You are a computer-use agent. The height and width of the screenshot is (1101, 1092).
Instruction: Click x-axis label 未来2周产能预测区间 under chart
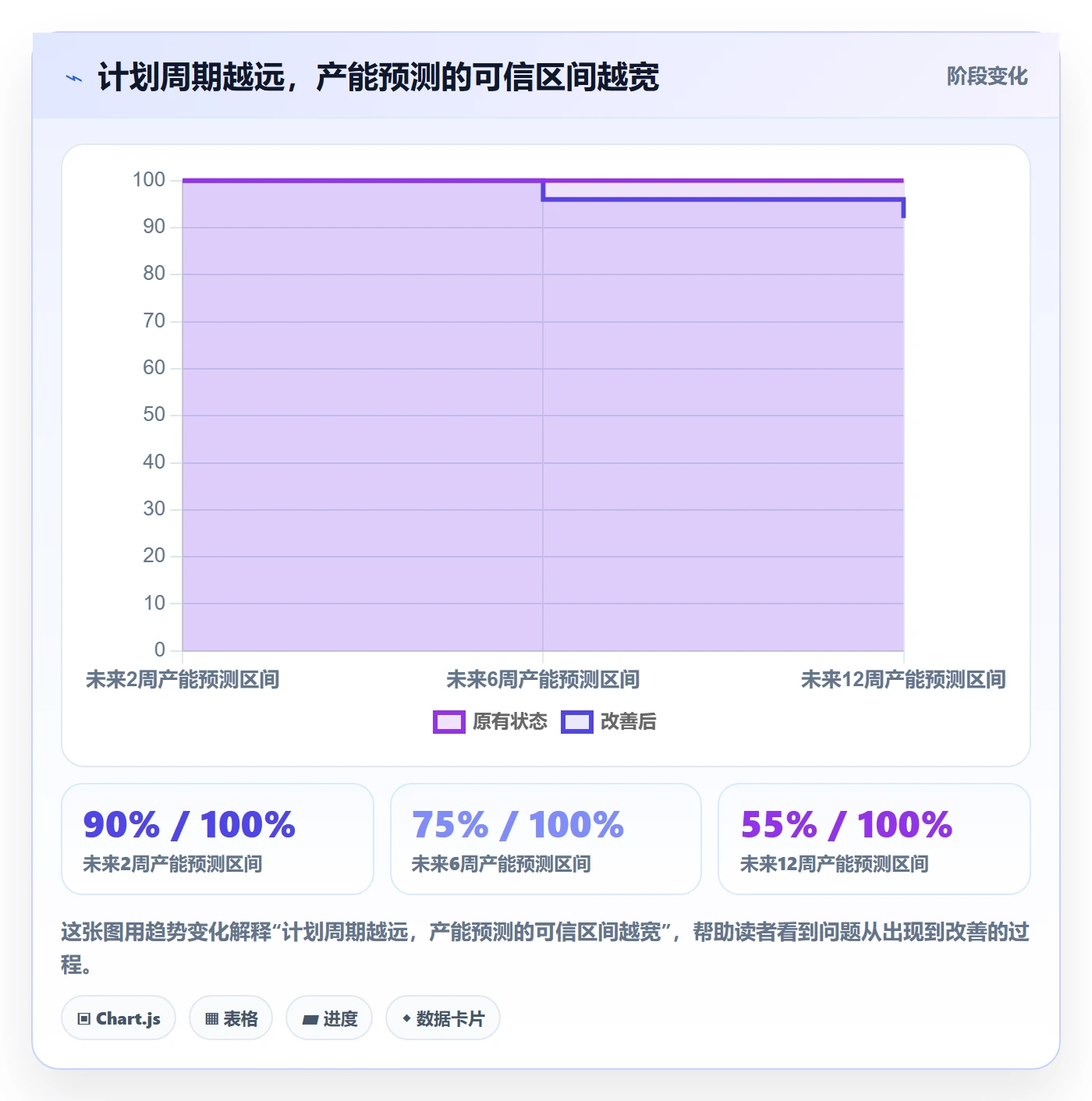[x=183, y=680]
